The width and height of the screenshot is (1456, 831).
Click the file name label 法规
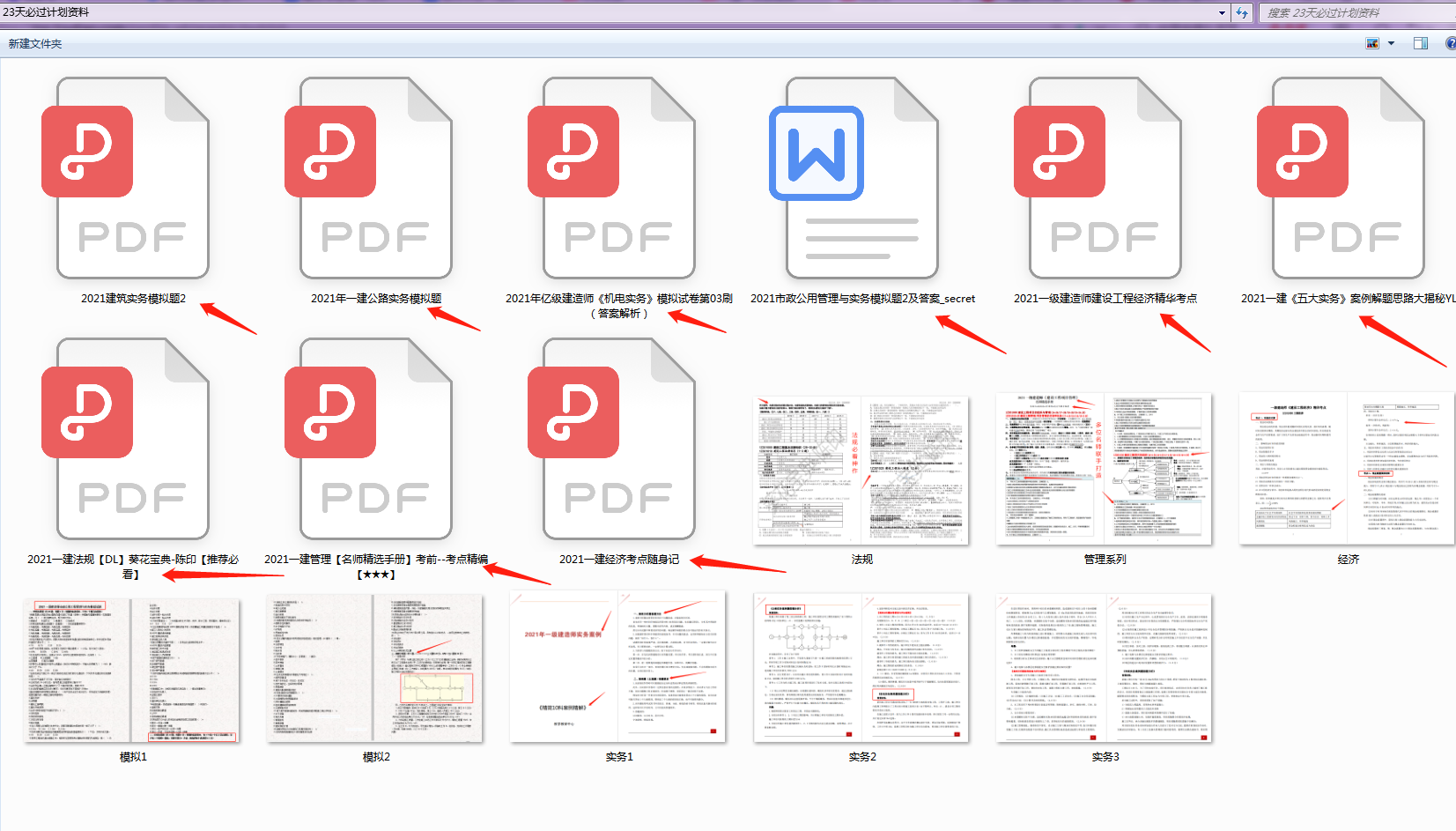click(862, 560)
